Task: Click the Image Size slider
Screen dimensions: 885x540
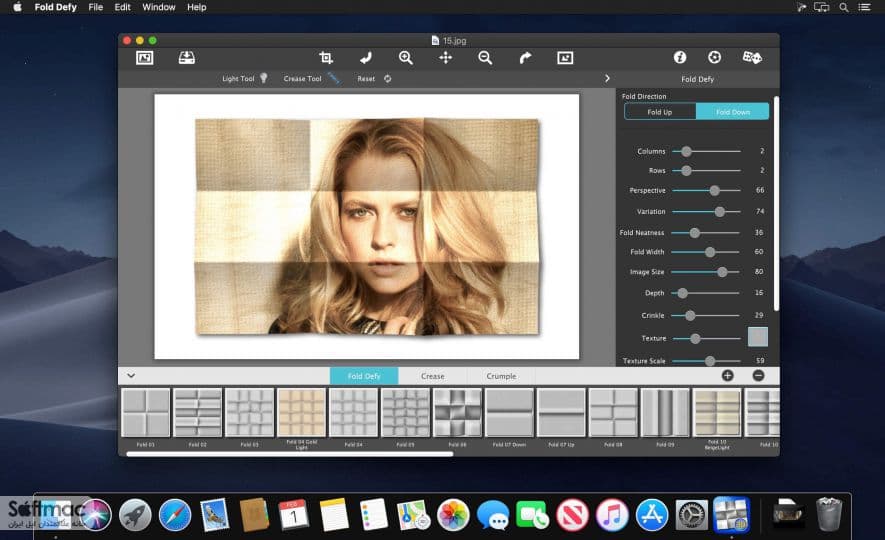Action: coord(706,272)
